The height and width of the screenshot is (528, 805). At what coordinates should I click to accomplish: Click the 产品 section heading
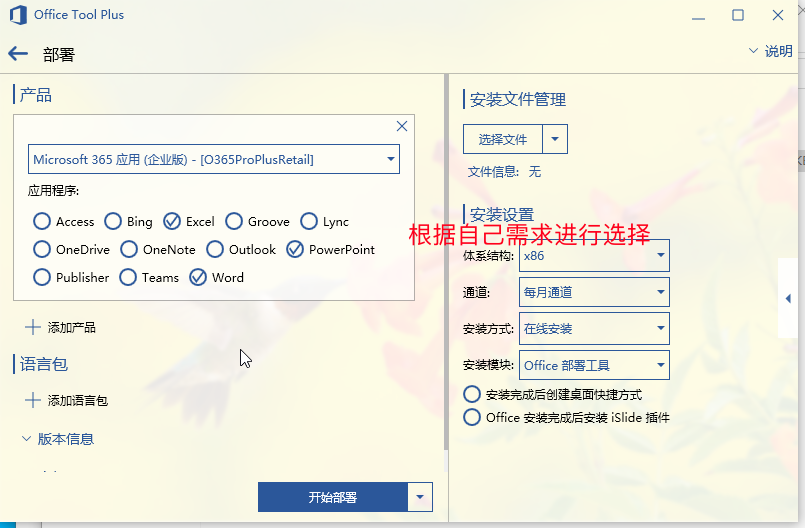point(35,95)
